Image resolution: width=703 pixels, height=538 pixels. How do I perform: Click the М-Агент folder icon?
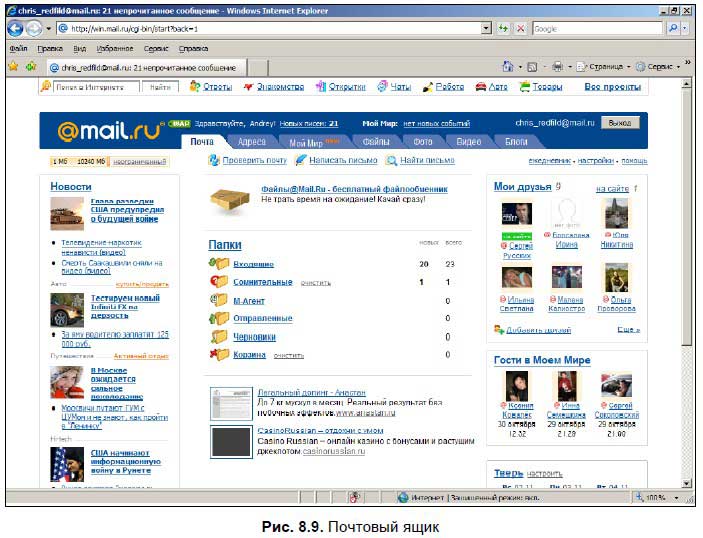coord(219,299)
